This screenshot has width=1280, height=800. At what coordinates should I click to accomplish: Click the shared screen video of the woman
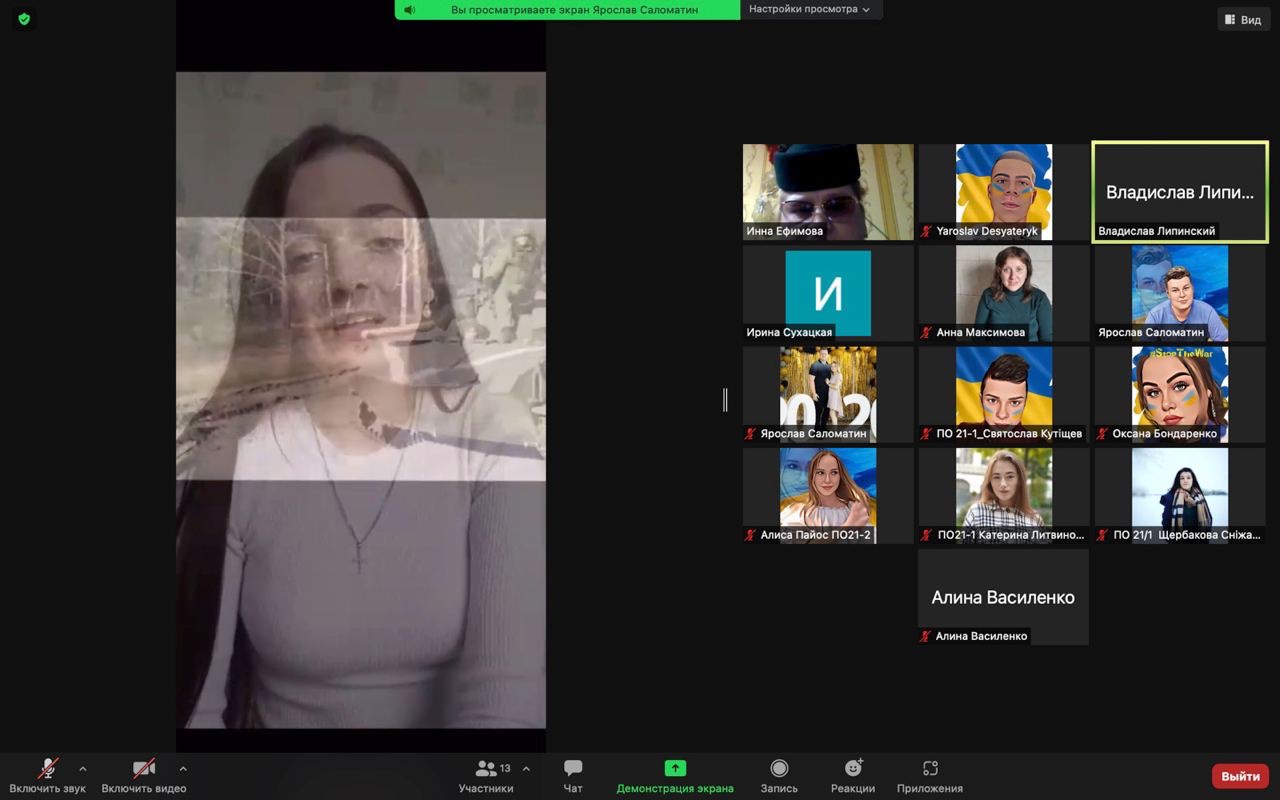click(361, 400)
